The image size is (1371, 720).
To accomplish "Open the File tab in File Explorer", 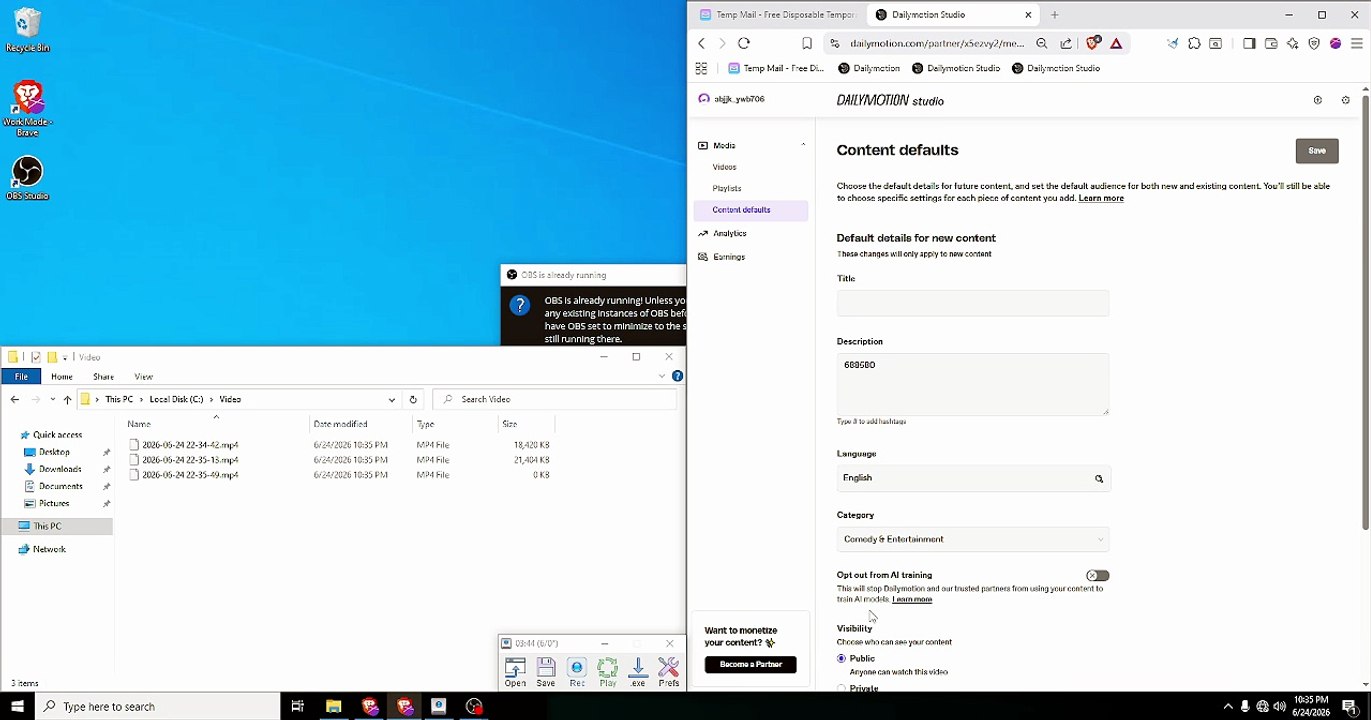I will pos(21,376).
